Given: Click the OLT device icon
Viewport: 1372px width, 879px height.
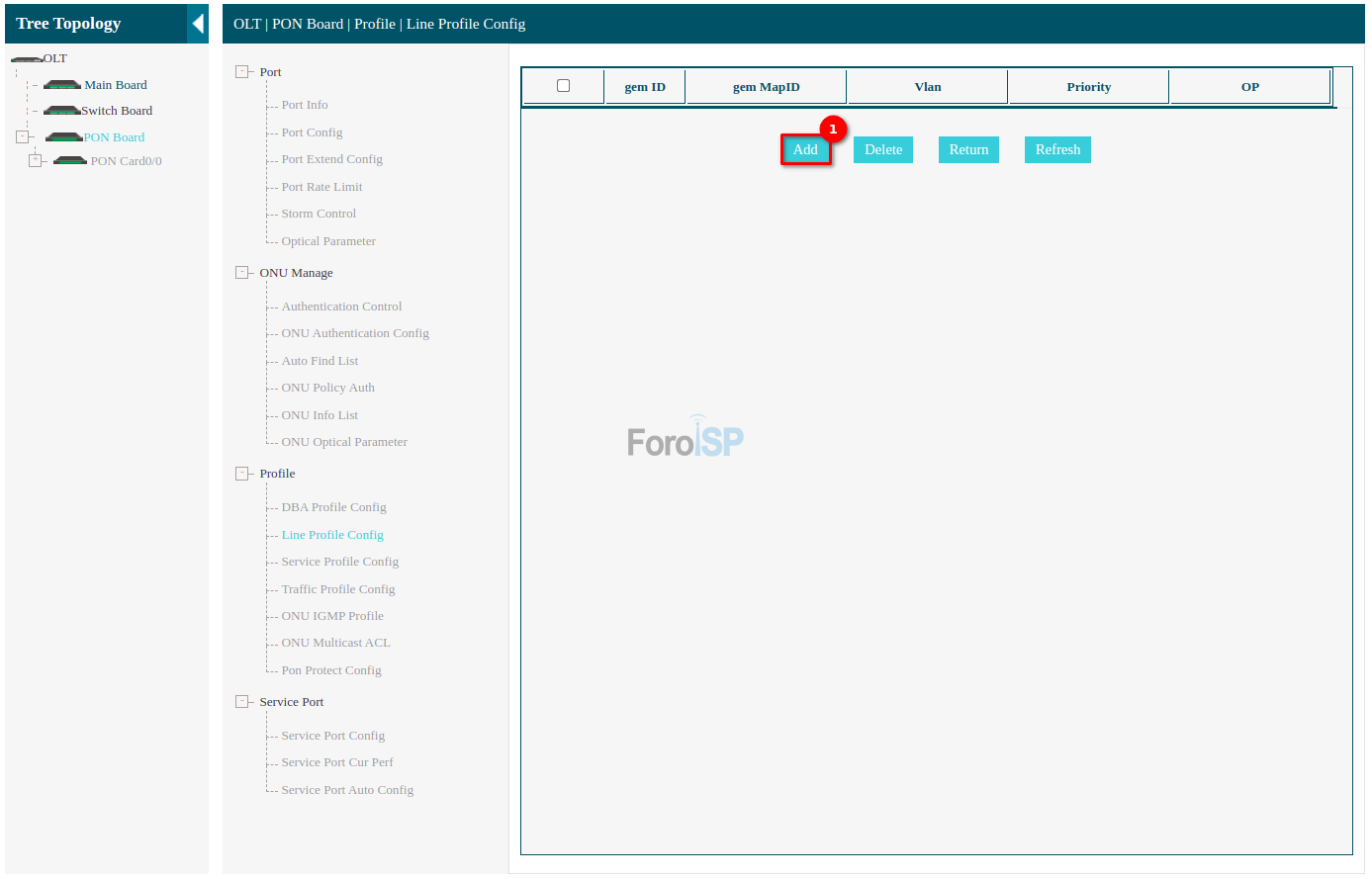Looking at the screenshot, I should (x=26, y=59).
